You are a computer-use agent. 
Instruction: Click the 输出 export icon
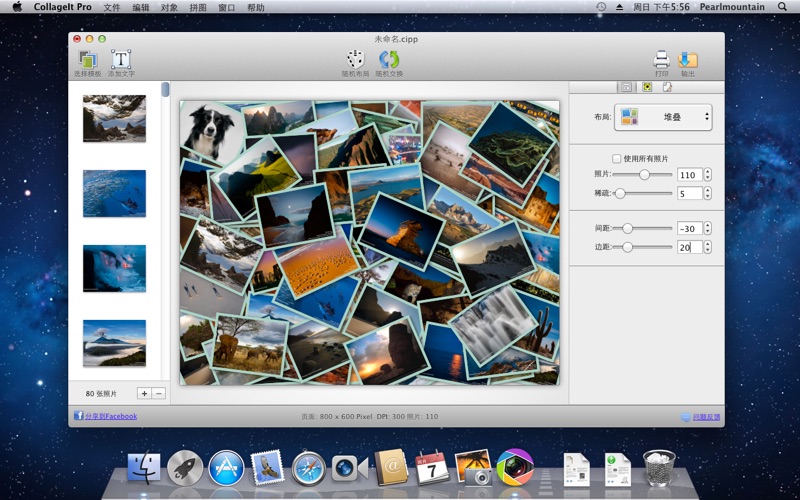(x=688, y=60)
